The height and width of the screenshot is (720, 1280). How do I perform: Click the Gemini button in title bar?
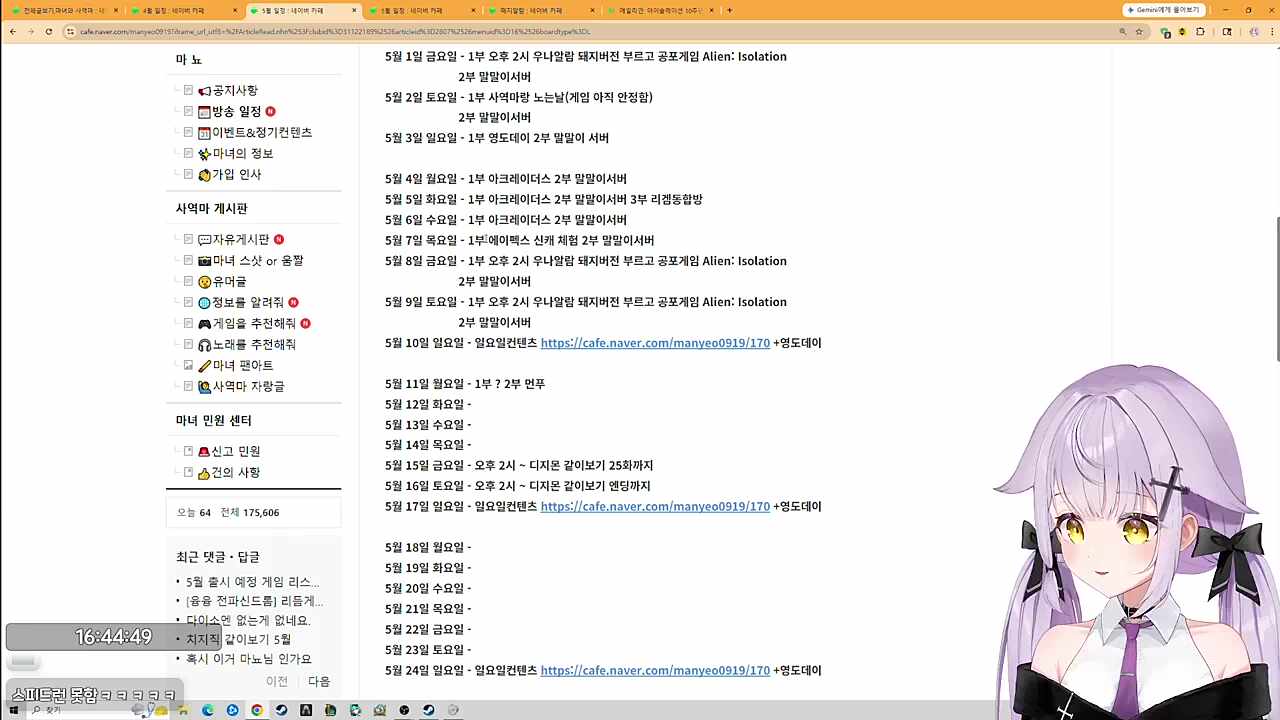click(1164, 10)
